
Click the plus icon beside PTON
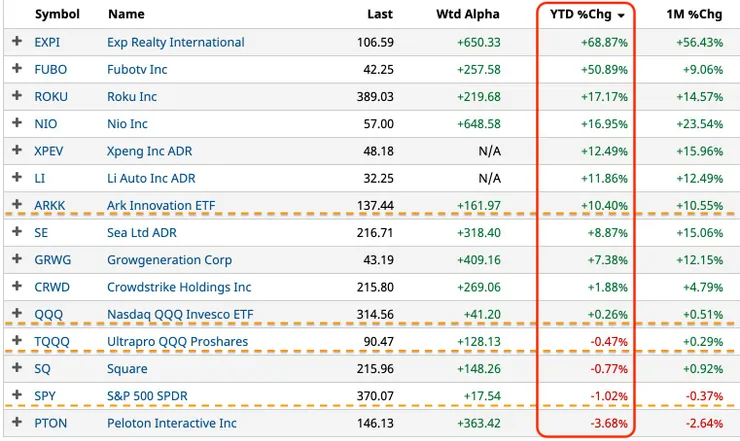point(16,423)
